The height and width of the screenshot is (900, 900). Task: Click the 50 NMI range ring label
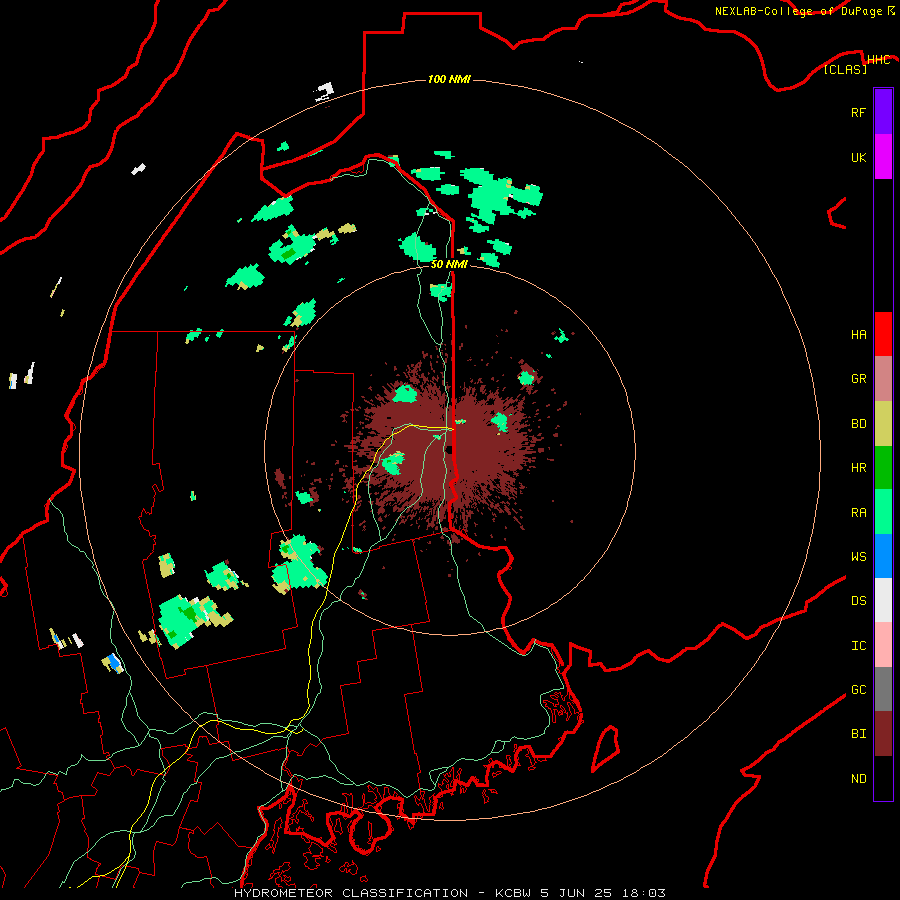tap(449, 264)
